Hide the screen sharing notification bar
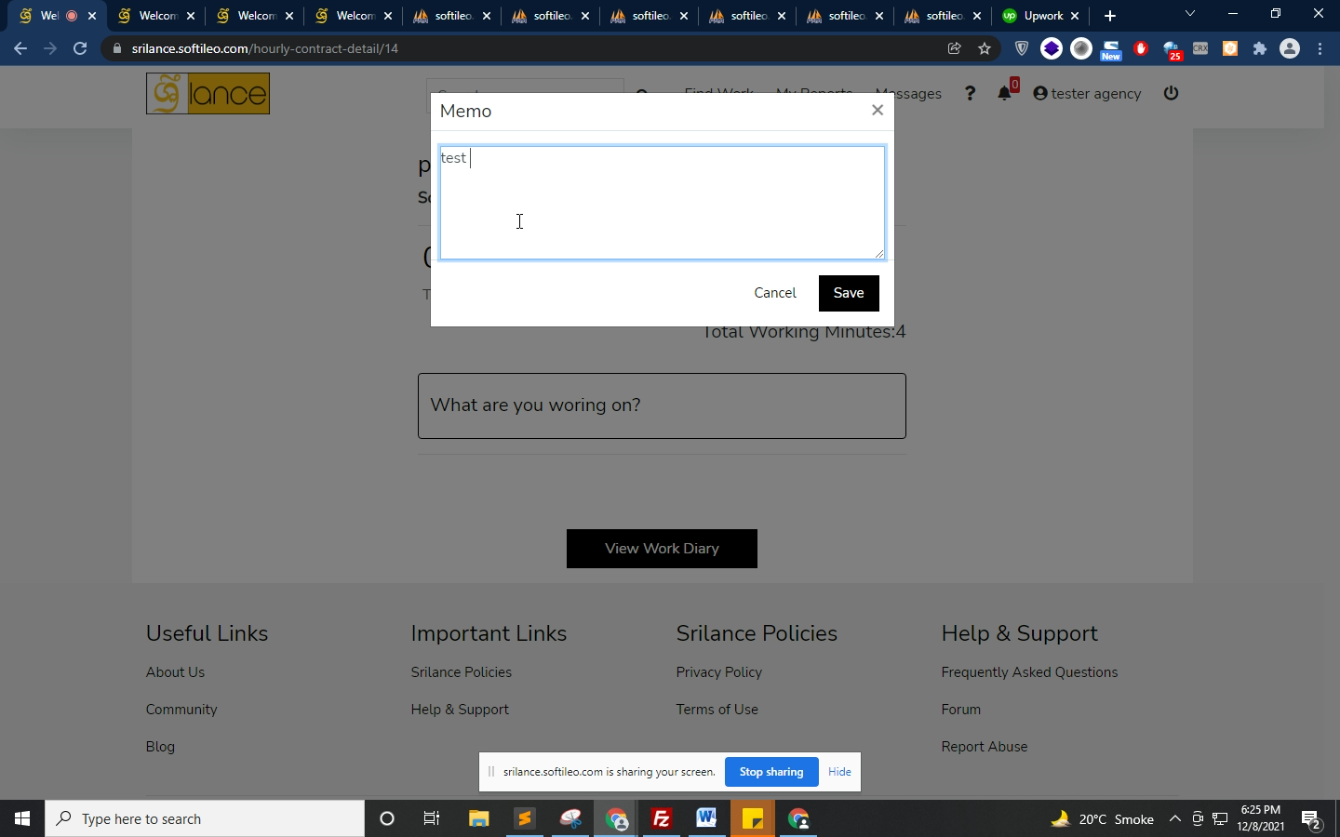 [x=839, y=772]
